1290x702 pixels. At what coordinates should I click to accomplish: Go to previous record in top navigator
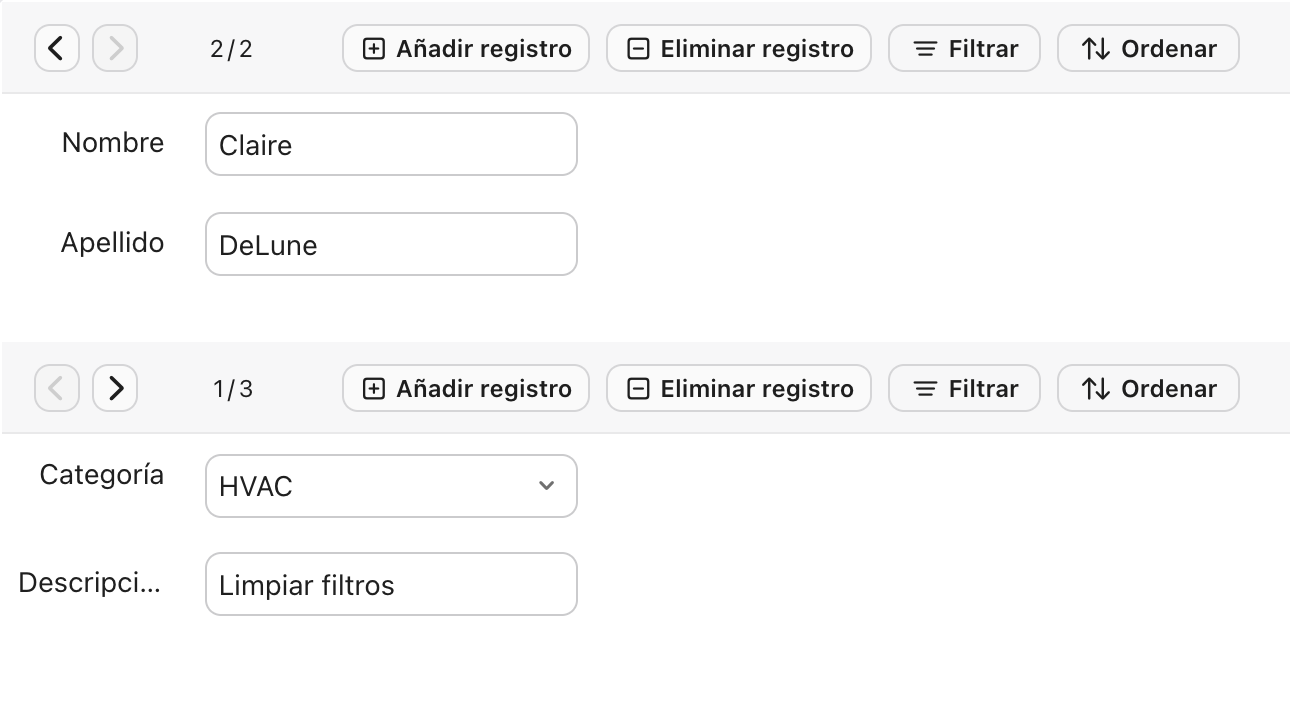(57, 48)
